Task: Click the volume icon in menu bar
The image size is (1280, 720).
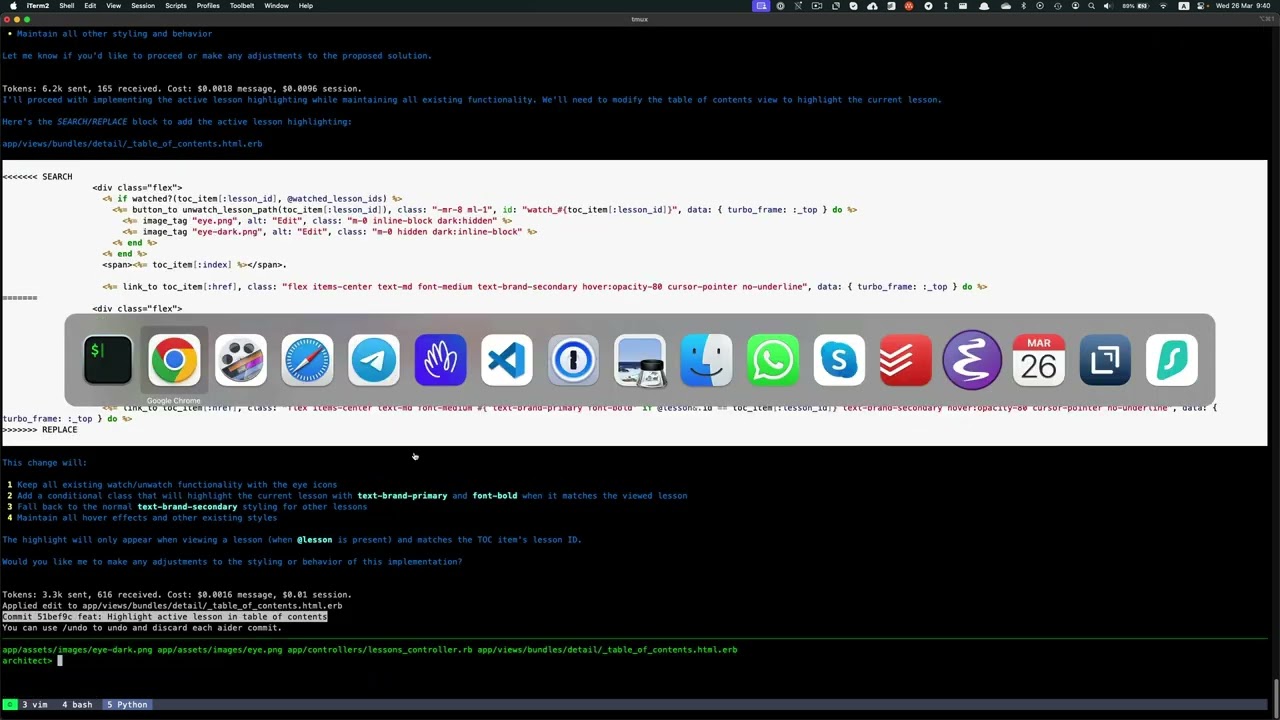Action: point(1107,6)
